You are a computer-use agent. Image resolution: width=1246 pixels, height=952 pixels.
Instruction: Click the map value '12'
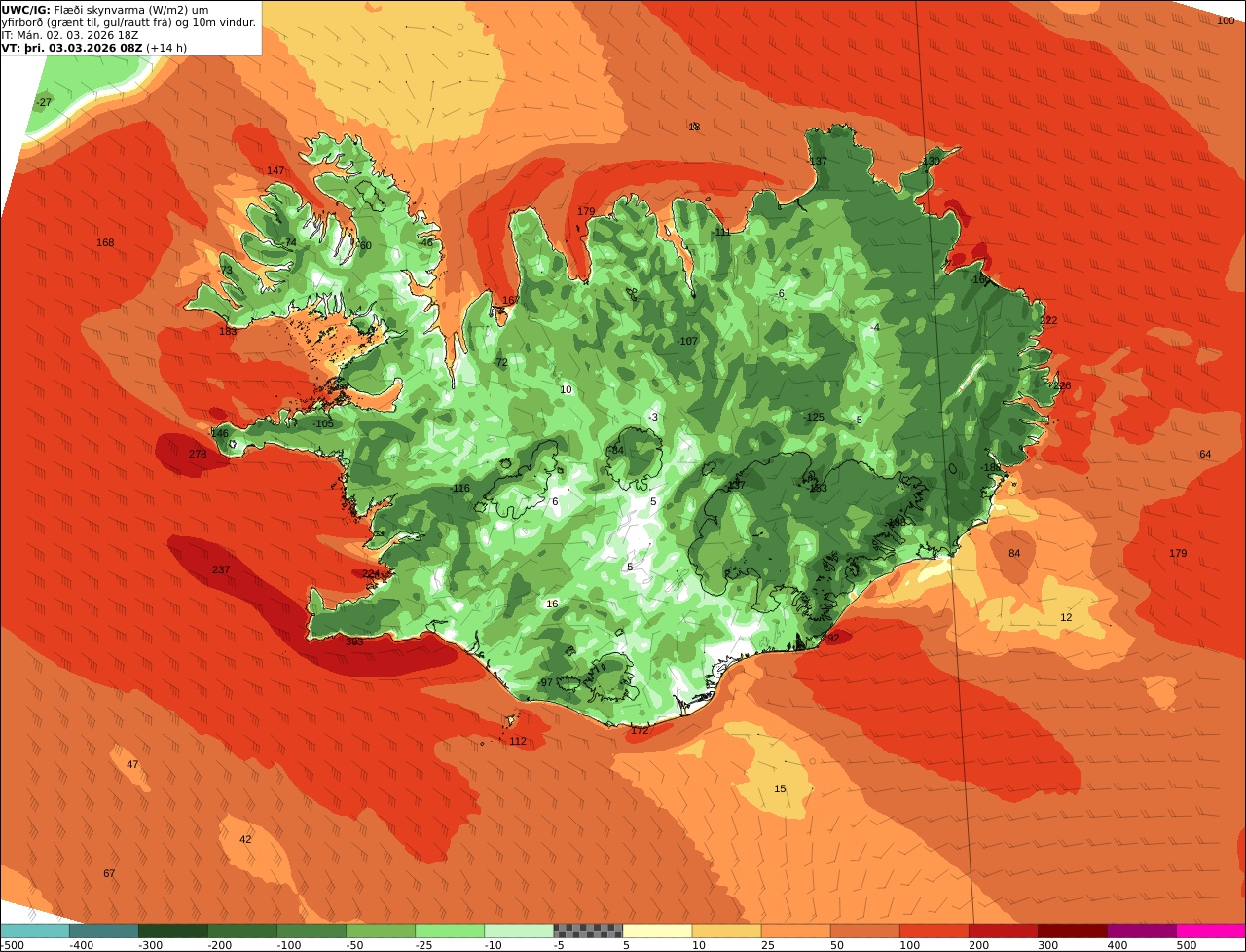coord(1066,617)
